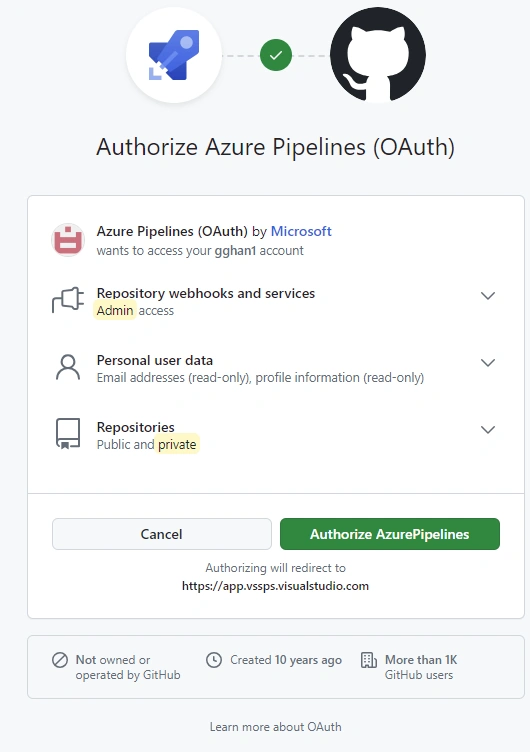This screenshot has width=530, height=752.
Task: Click the green checkmark connection icon
Action: coord(276,56)
